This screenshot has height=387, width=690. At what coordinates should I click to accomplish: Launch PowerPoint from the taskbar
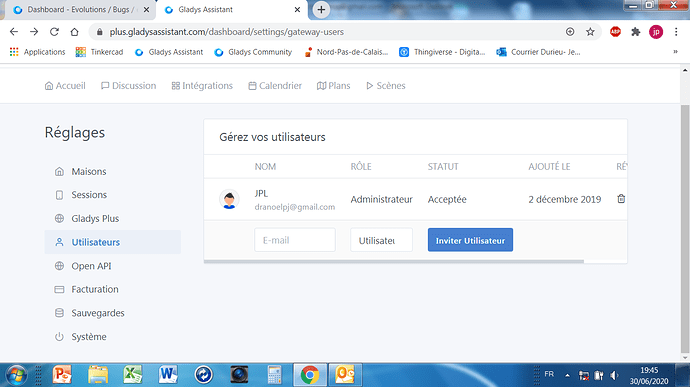click(x=62, y=375)
